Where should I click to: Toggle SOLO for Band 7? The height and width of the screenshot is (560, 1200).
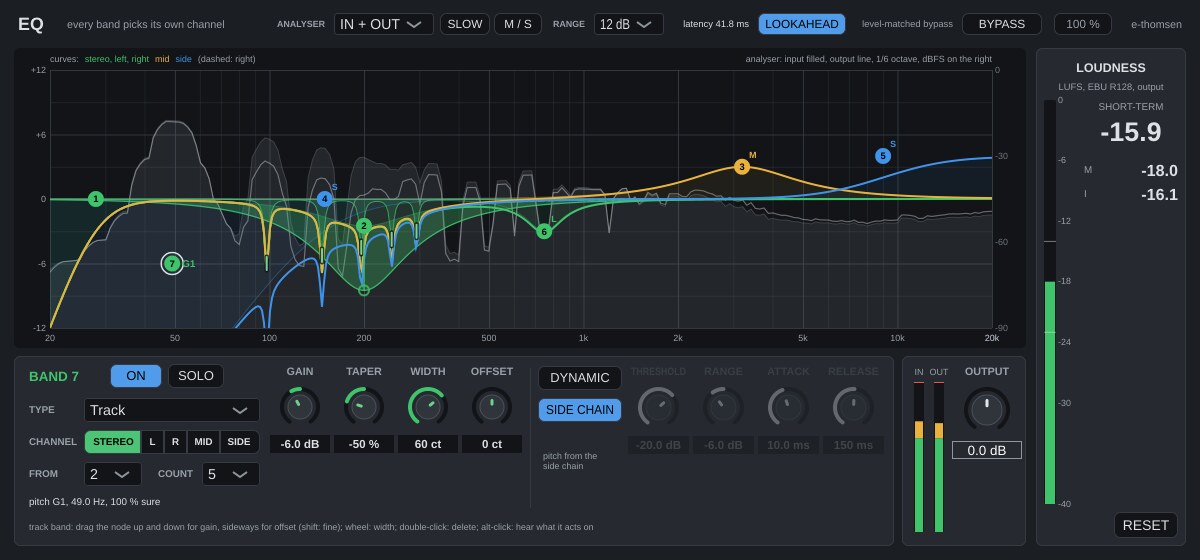click(196, 376)
